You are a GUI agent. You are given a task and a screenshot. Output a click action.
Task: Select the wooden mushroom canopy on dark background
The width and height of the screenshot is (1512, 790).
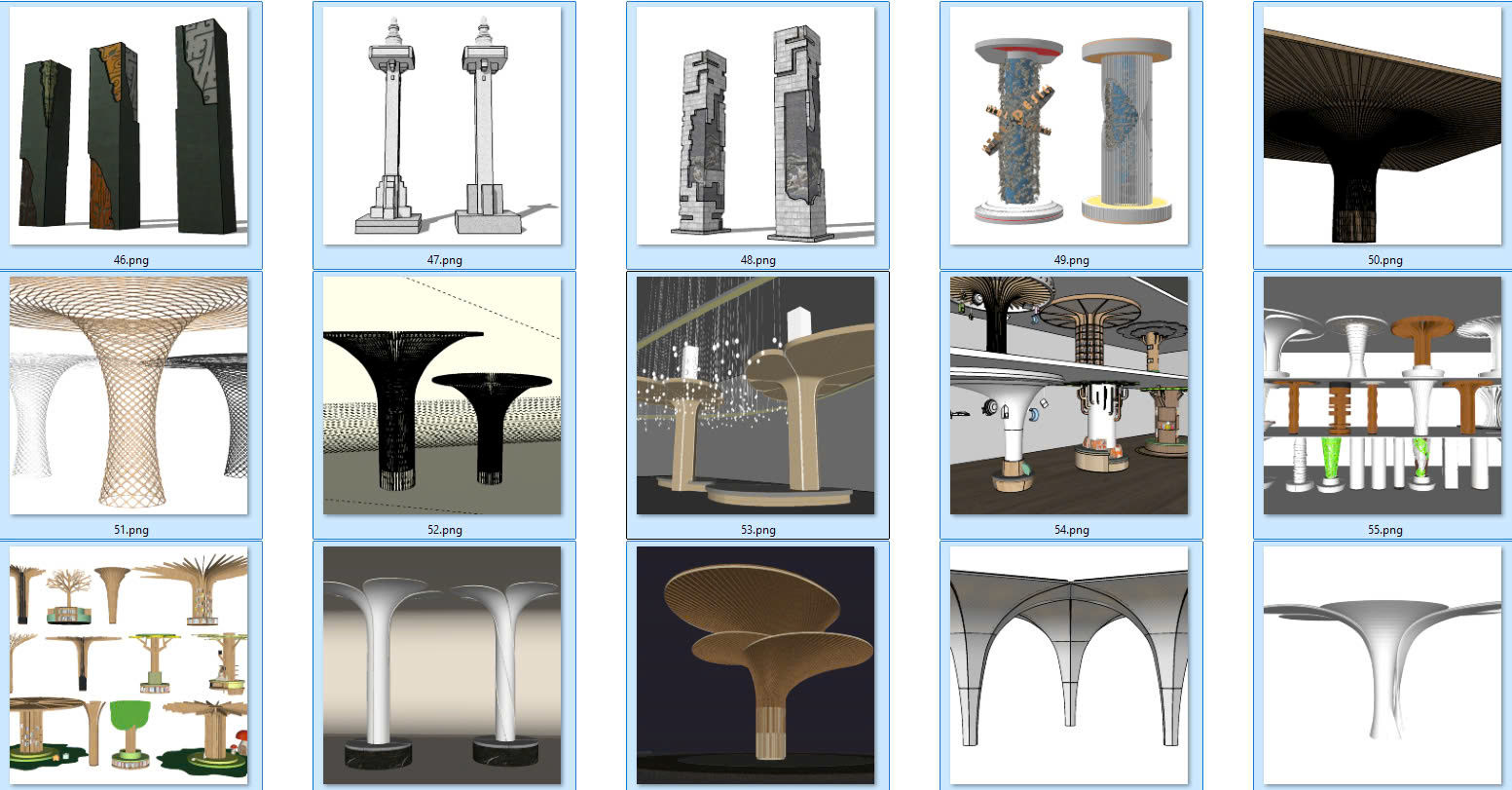(756, 665)
